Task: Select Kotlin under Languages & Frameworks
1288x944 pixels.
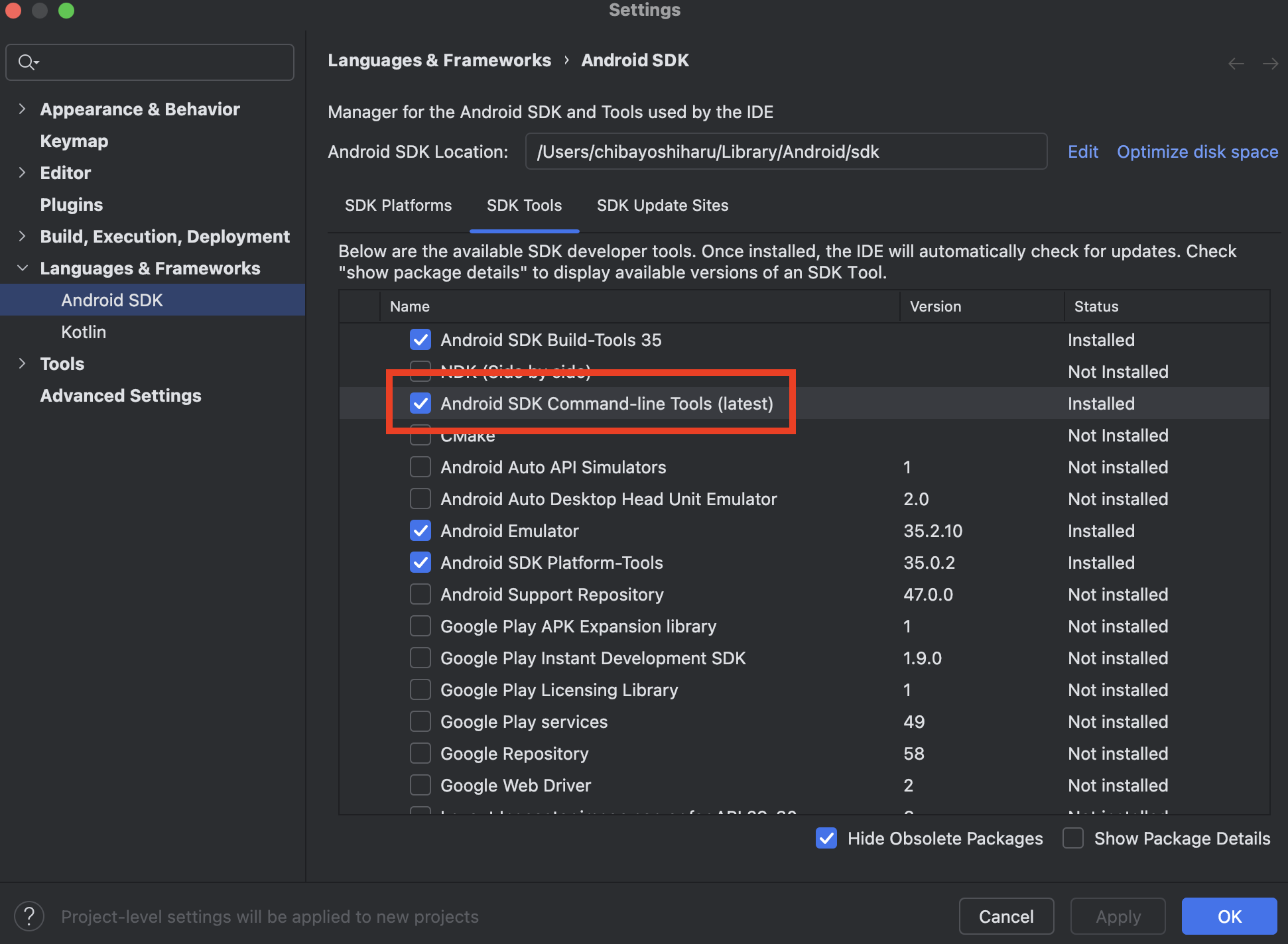Action: (83, 331)
